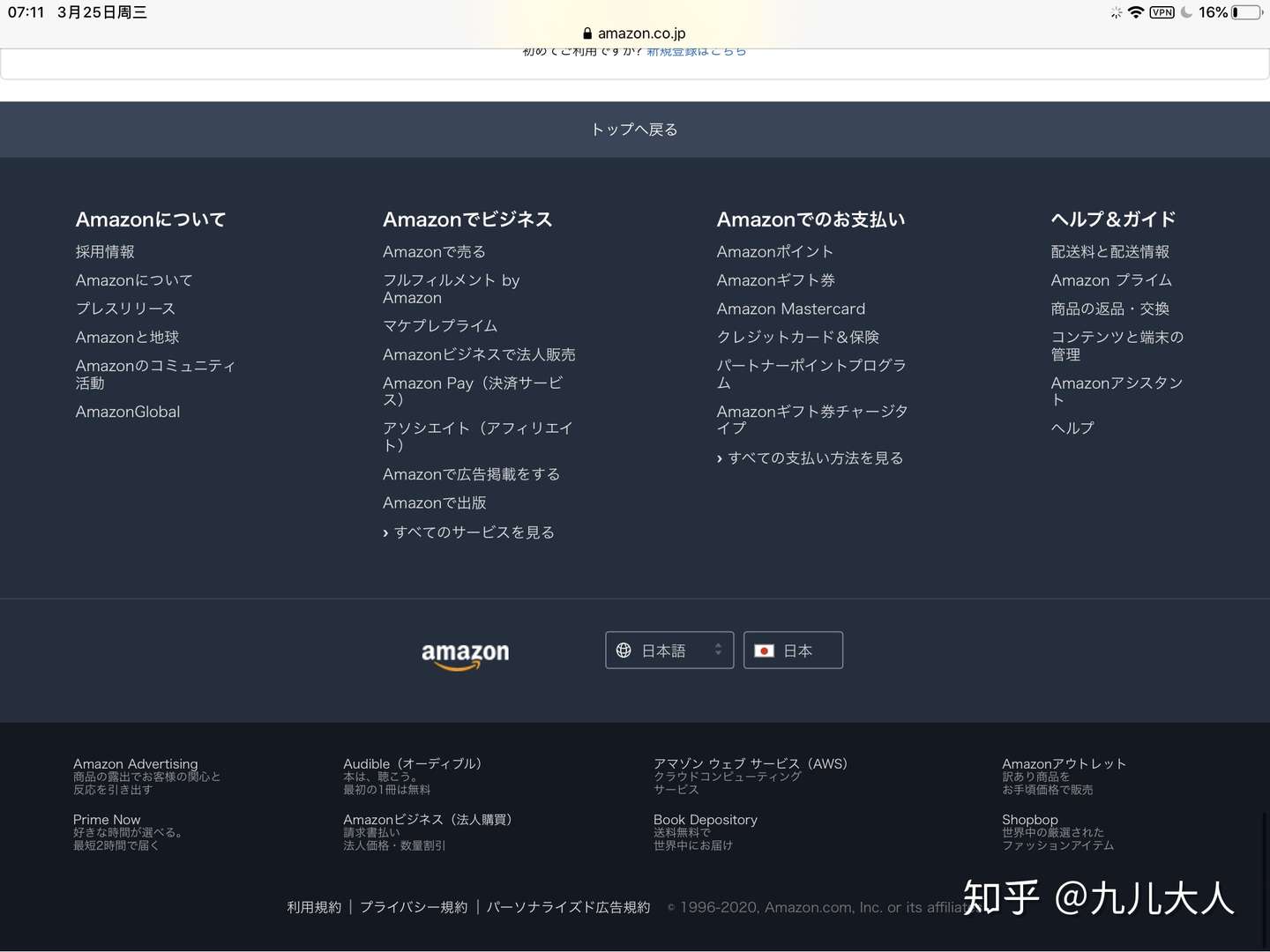This screenshot has height=952, width=1270.
Task: Open アソシエイト（アフィリエイト） link
Action: [x=478, y=437]
